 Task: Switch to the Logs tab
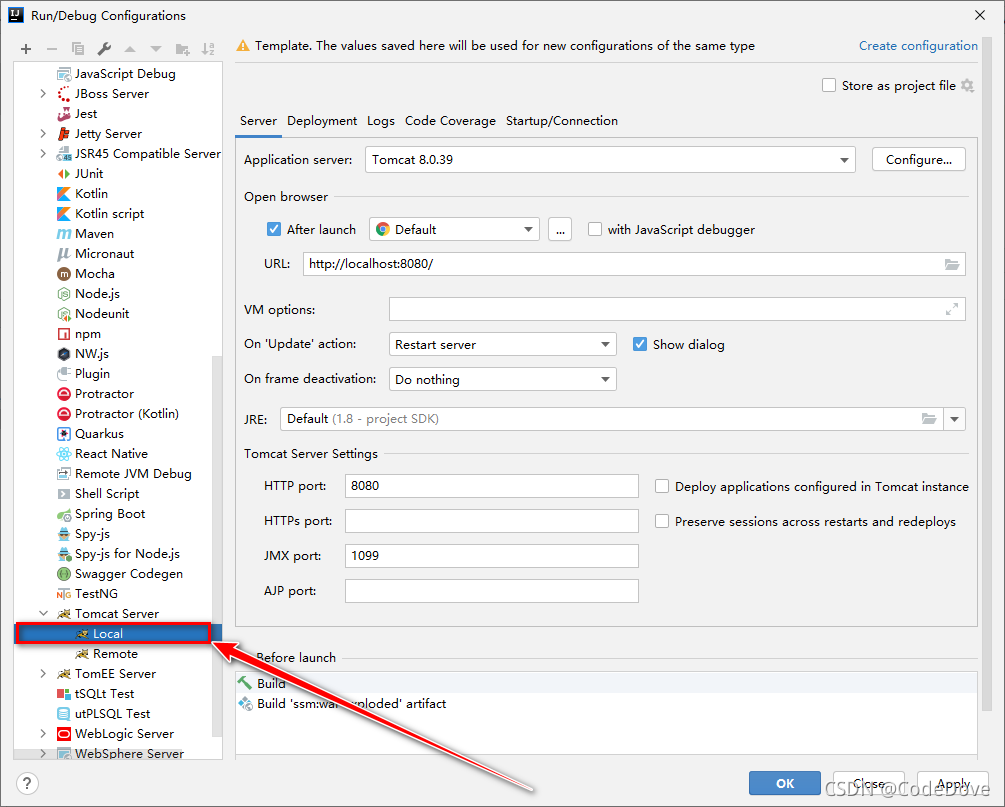coord(381,121)
